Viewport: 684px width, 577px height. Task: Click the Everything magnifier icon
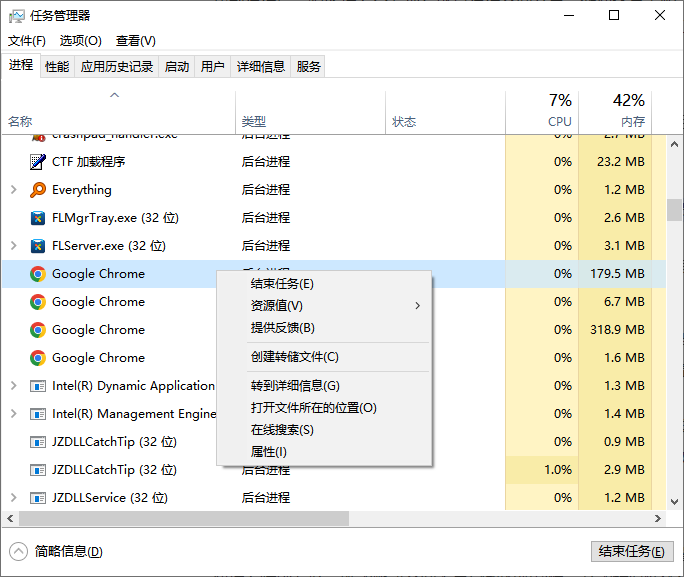tap(38, 190)
